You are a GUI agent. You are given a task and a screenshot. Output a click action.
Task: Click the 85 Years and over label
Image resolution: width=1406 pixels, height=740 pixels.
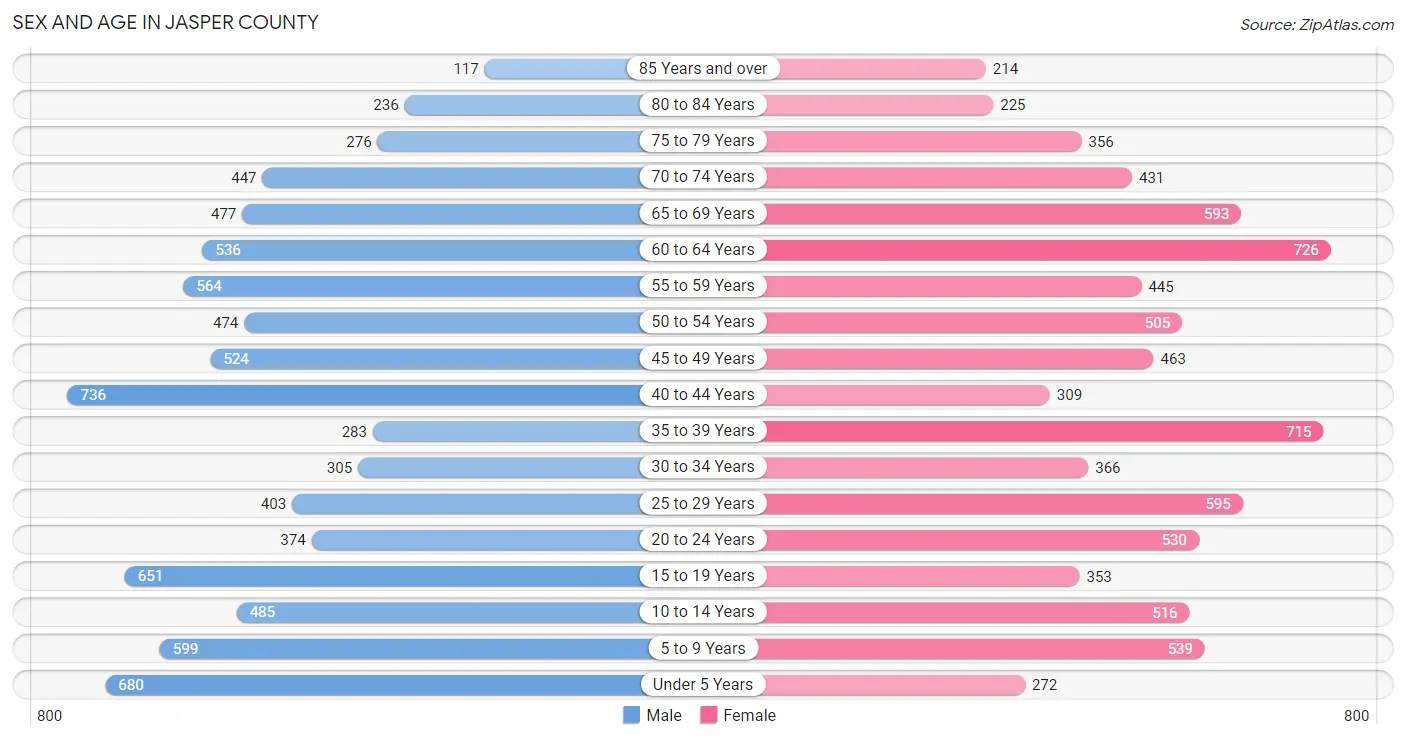(703, 68)
